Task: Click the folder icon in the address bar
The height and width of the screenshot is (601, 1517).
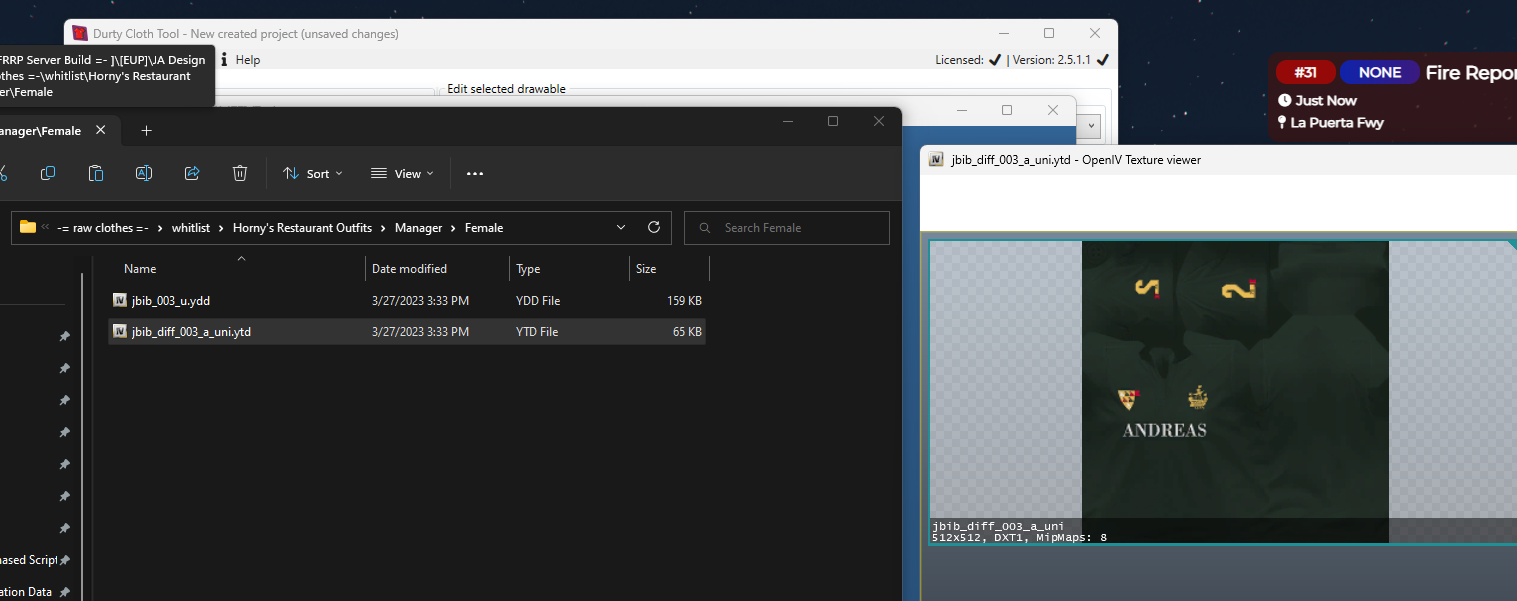Action: tap(28, 227)
